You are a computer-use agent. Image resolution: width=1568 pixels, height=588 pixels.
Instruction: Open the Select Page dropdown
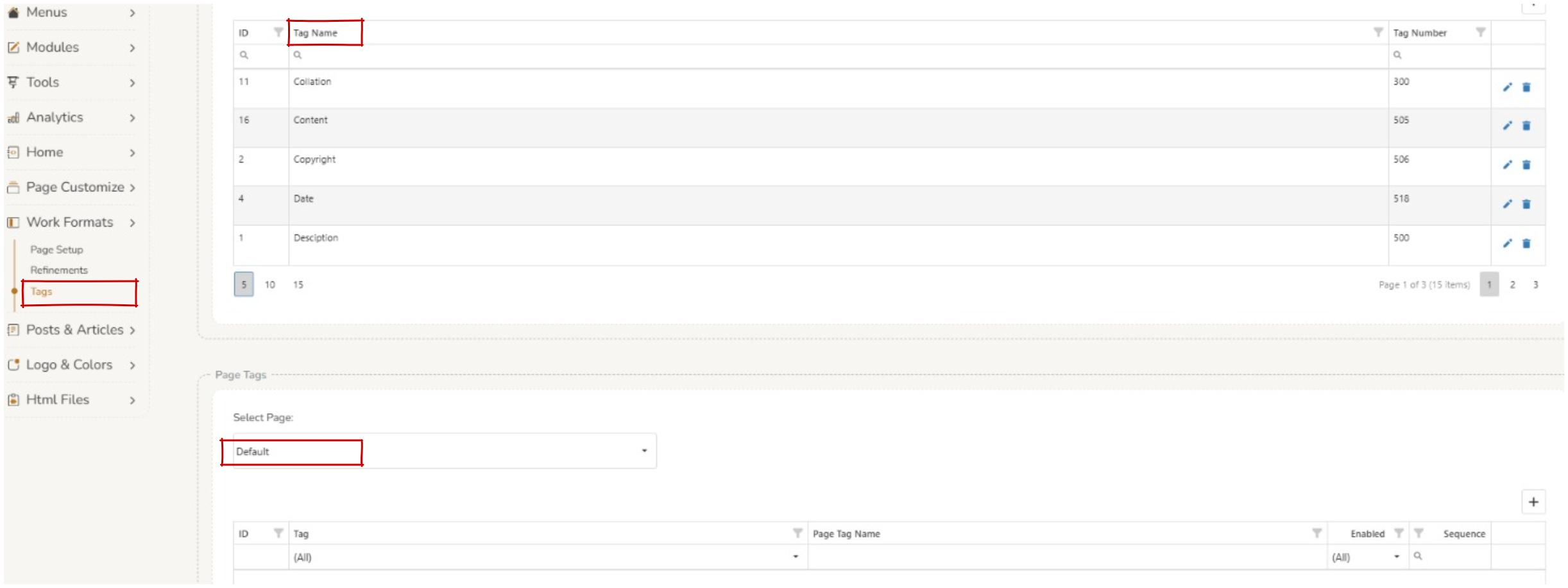click(x=643, y=451)
